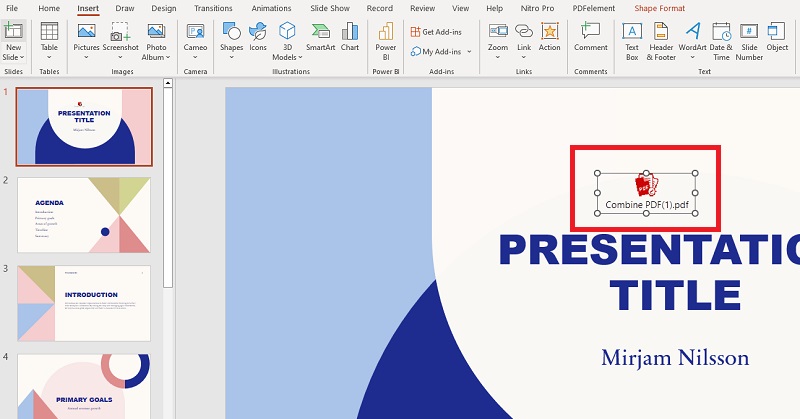Expand the Pictures dropdown arrow
800x419 pixels.
coord(86,57)
